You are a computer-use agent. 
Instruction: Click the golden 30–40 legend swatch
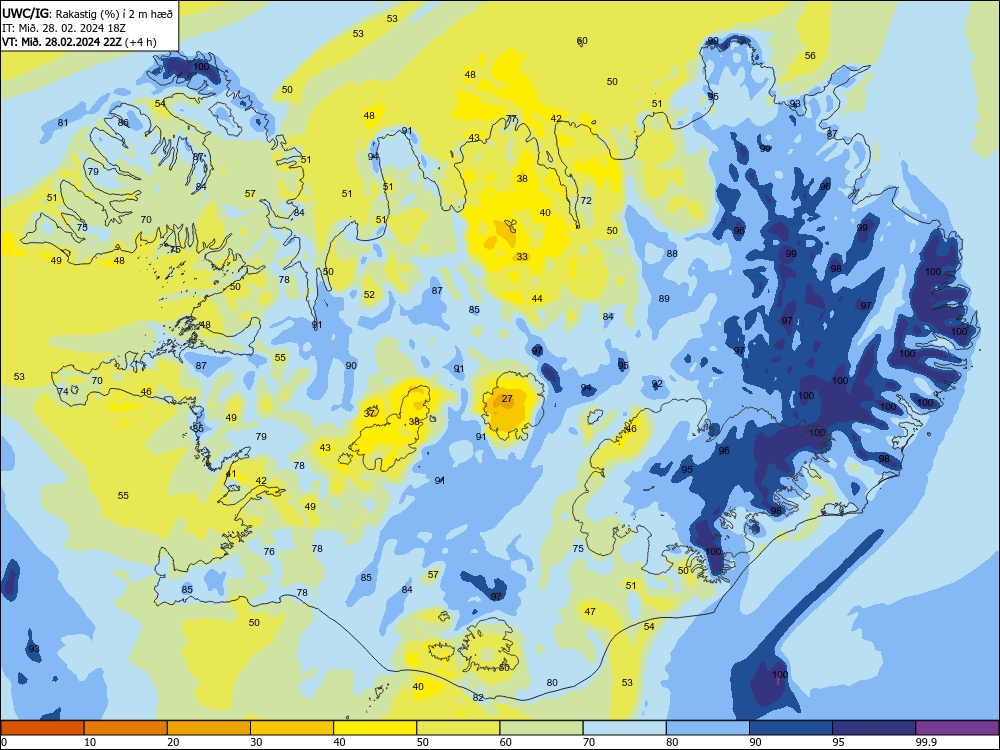tap(292, 728)
